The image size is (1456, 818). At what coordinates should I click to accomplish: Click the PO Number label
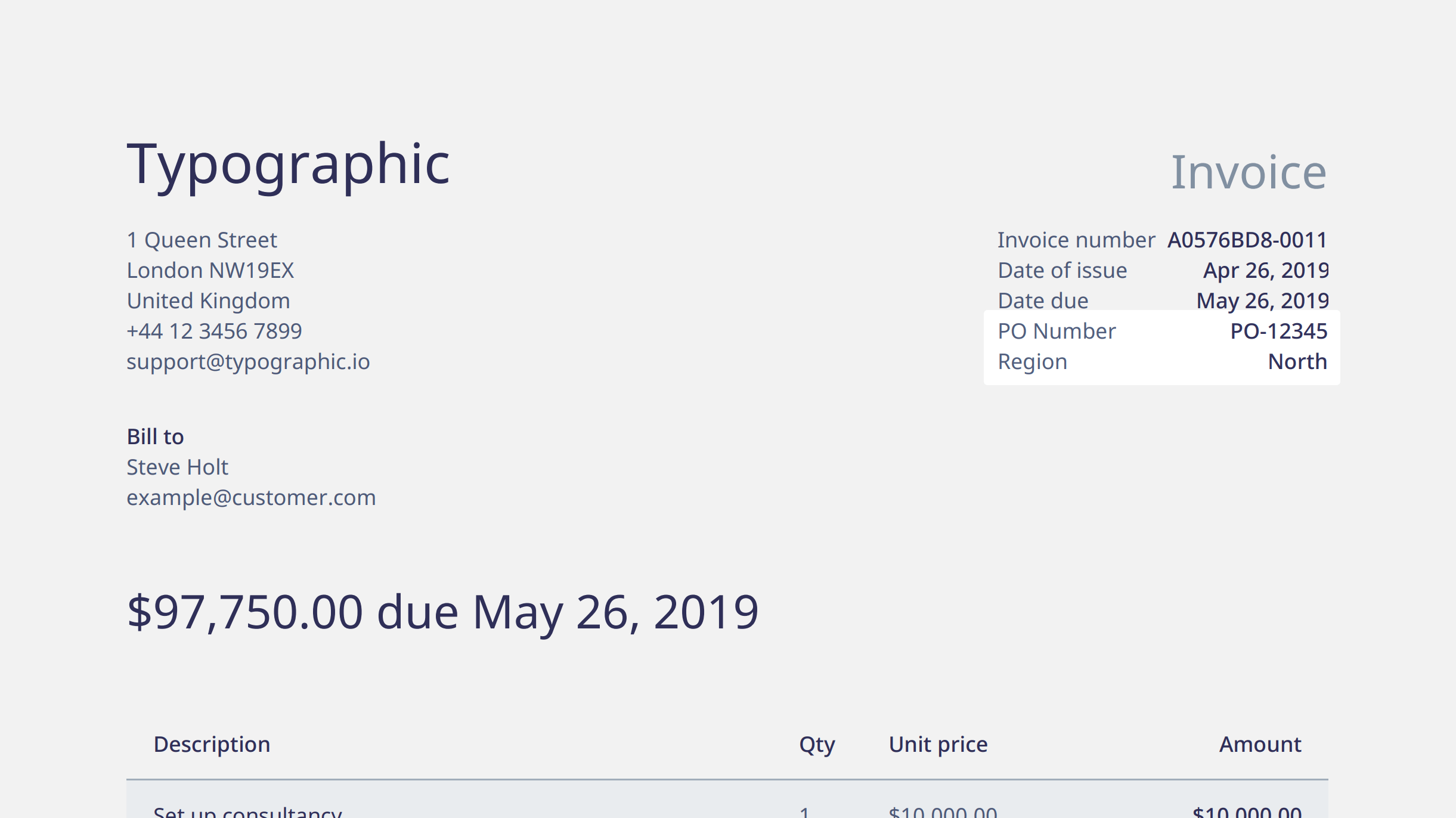point(1057,331)
